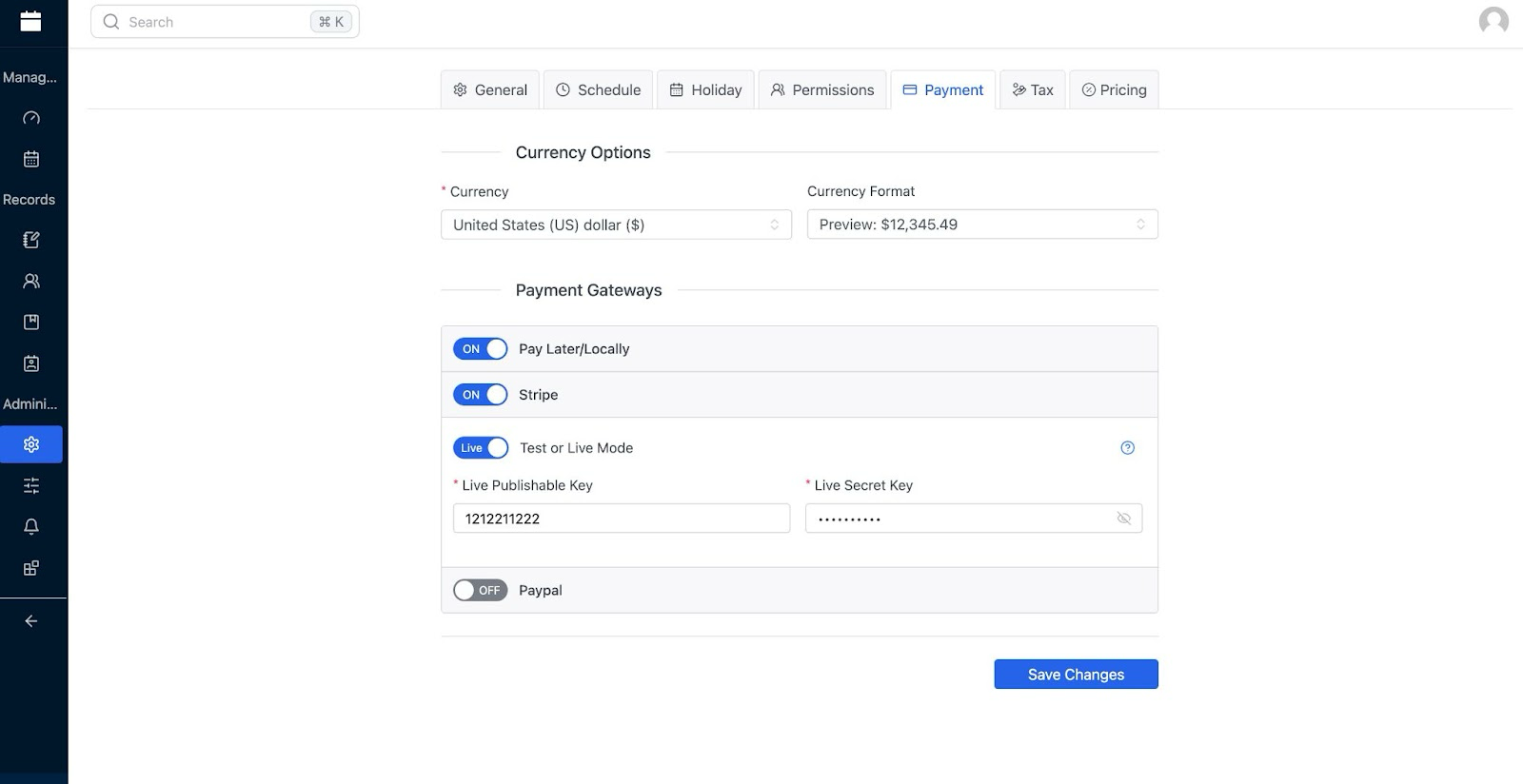Image resolution: width=1523 pixels, height=784 pixels.
Task: Click the Manage section label in the sidebar
Action: tap(30, 77)
